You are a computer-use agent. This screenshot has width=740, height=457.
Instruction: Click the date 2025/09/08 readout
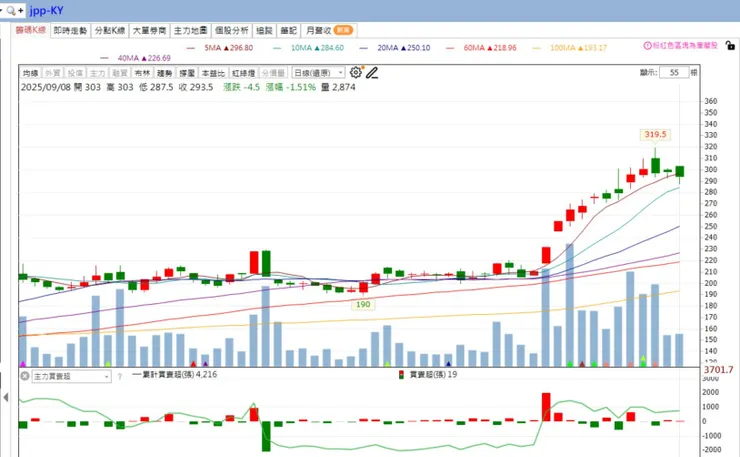coord(45,87)
